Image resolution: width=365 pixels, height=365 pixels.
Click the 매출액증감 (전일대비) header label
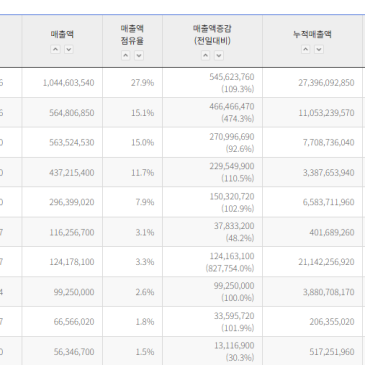[x=212, y=35]
